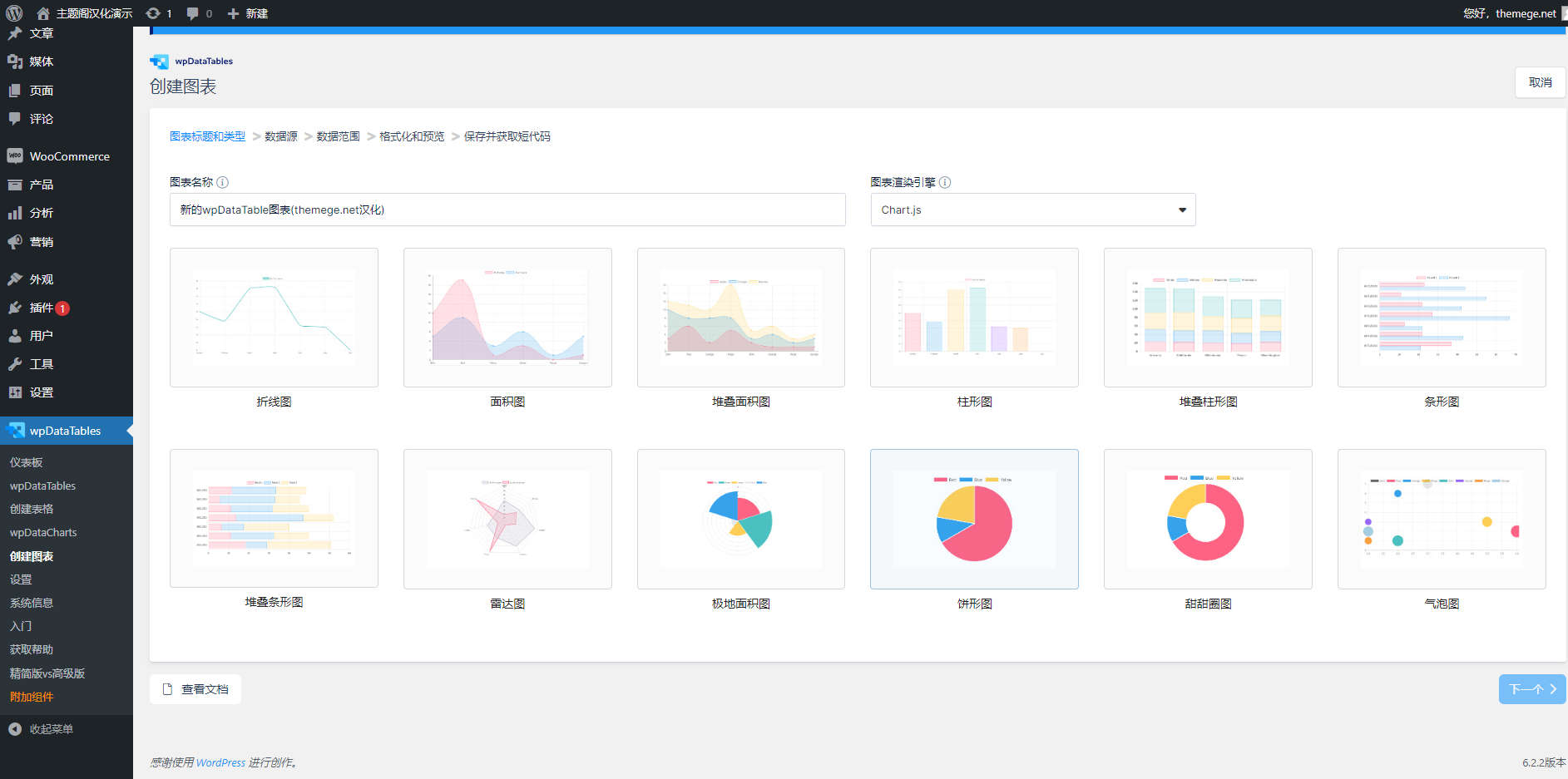Open 外观 (Appearance) in sidebar
This screenshot has height=779, width=1568.
[x=67, y=279]
